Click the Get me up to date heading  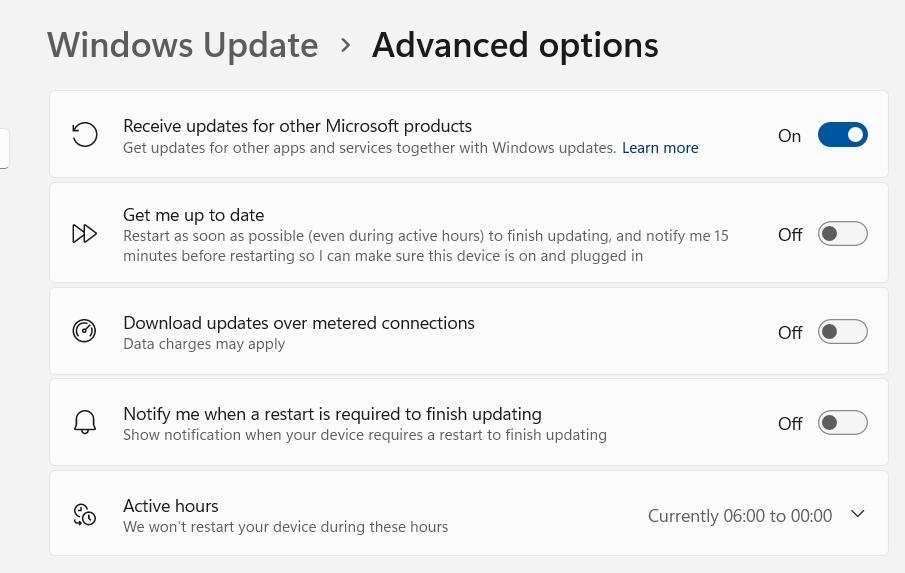[193, 215]
